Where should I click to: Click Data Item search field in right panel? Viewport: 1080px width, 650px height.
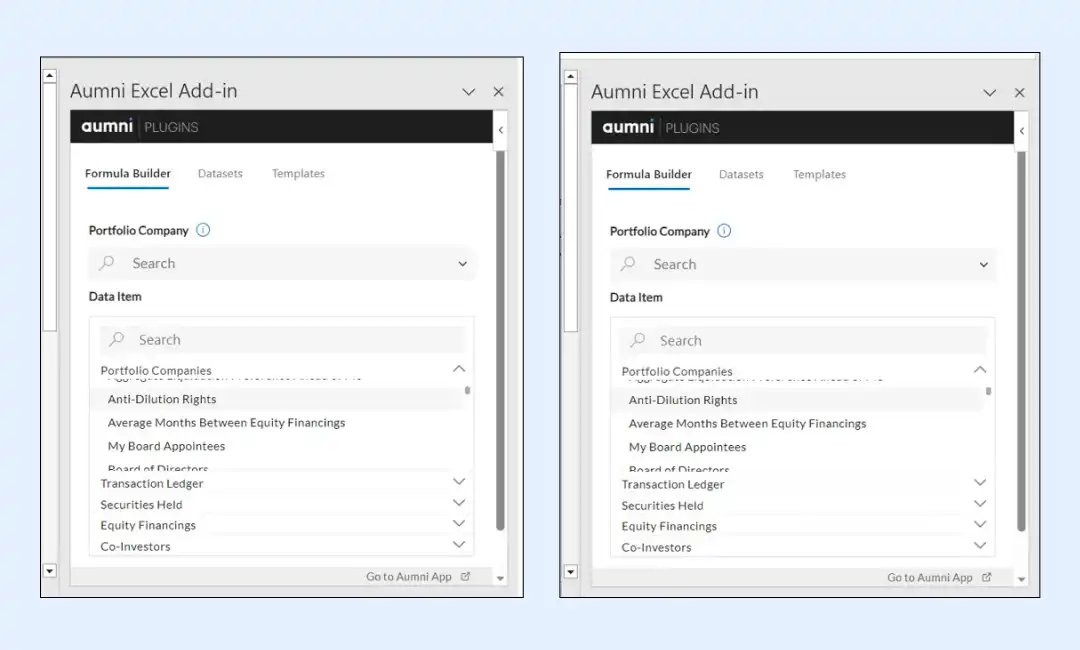(x=804, y=340)
